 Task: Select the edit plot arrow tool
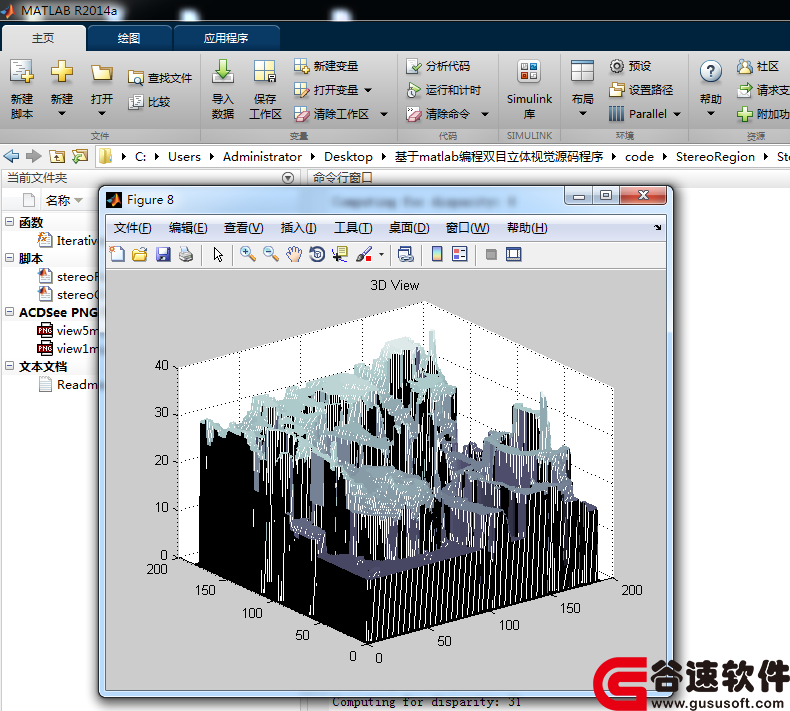pyautogui.click(x=218, y=254)
